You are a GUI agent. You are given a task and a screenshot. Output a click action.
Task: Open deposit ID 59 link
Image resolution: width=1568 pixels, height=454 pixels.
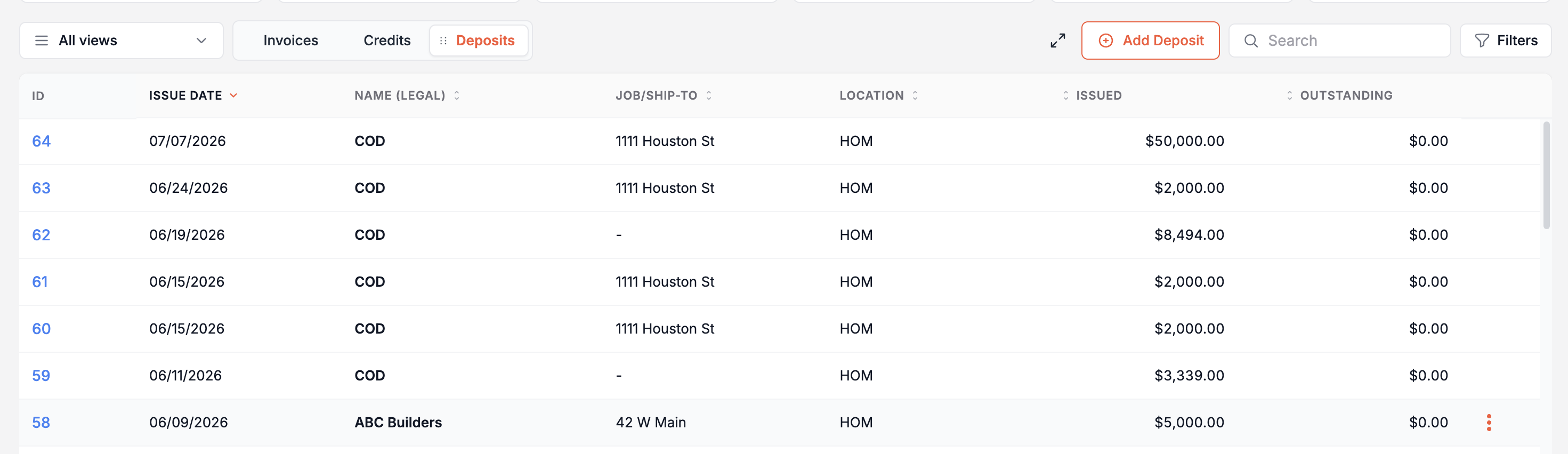pos(41,376)
